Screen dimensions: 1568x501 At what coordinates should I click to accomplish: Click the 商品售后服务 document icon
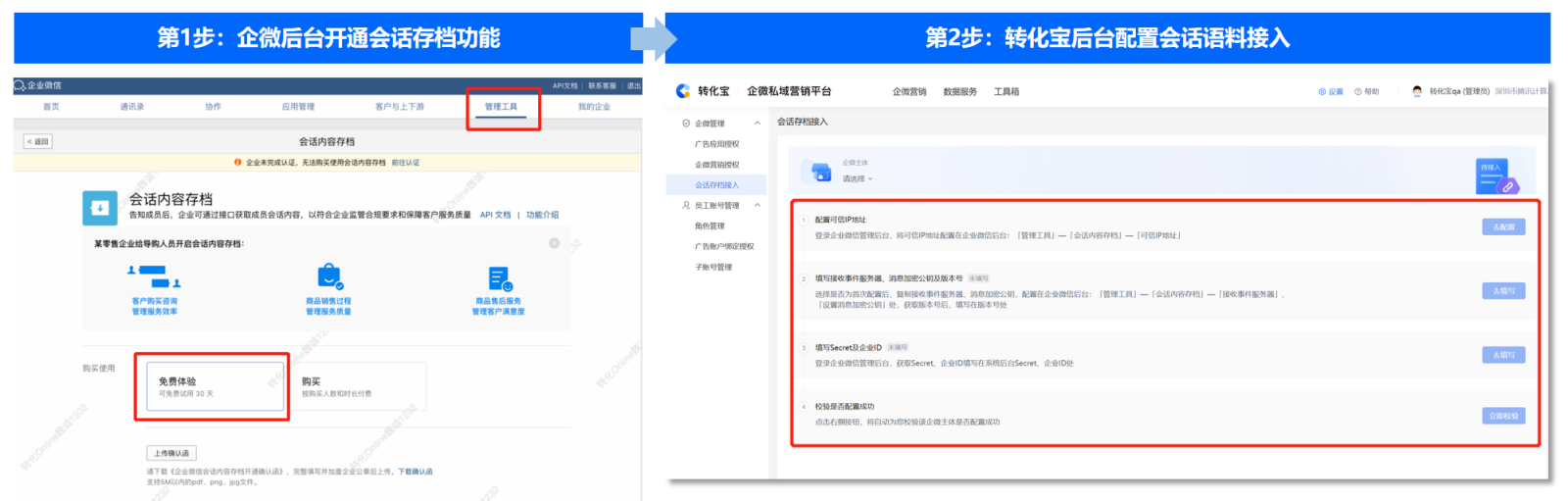pyautogui.click(x=500, y=278)
